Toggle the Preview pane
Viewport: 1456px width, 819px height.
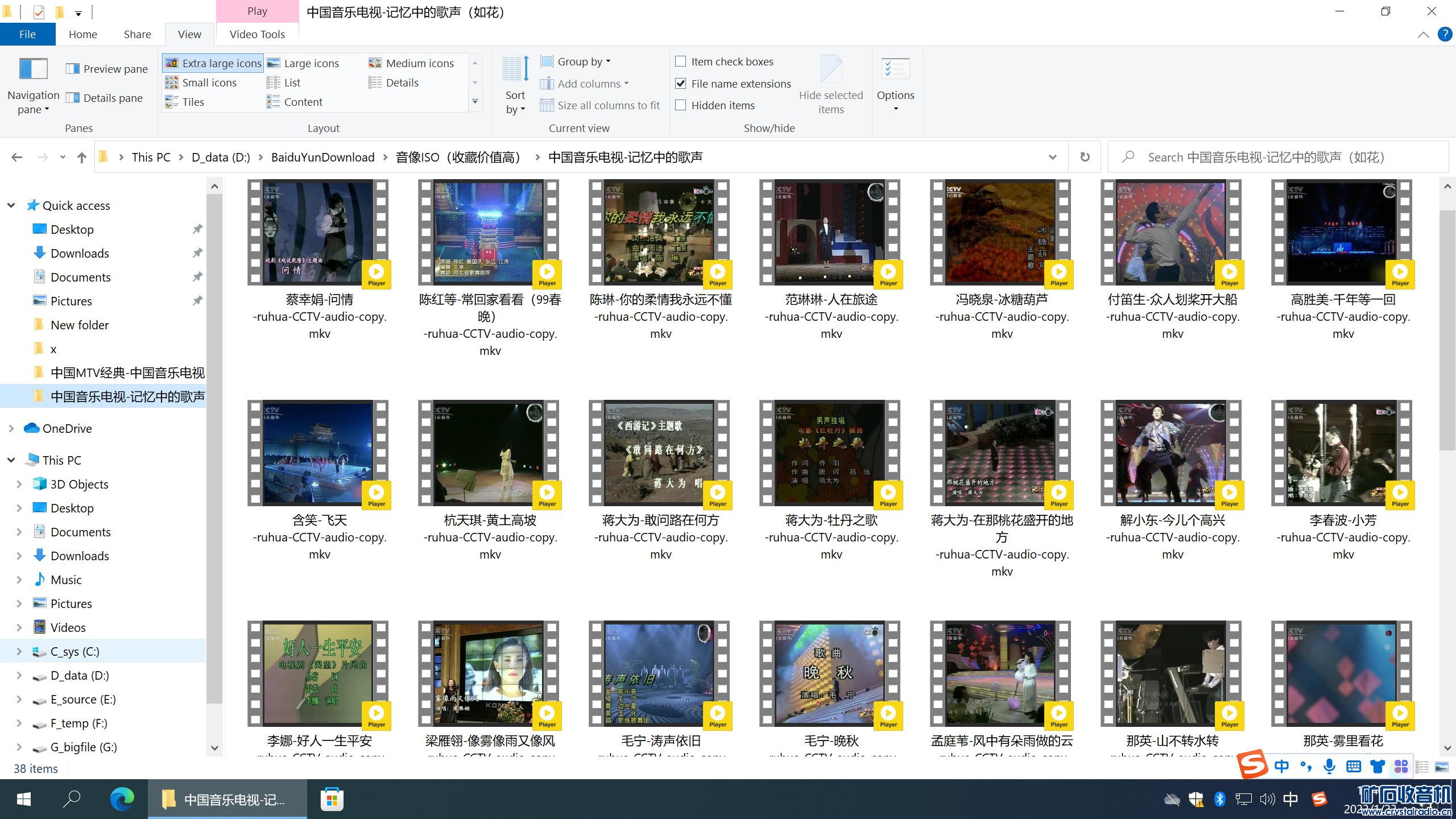click(x=107, y=69)
